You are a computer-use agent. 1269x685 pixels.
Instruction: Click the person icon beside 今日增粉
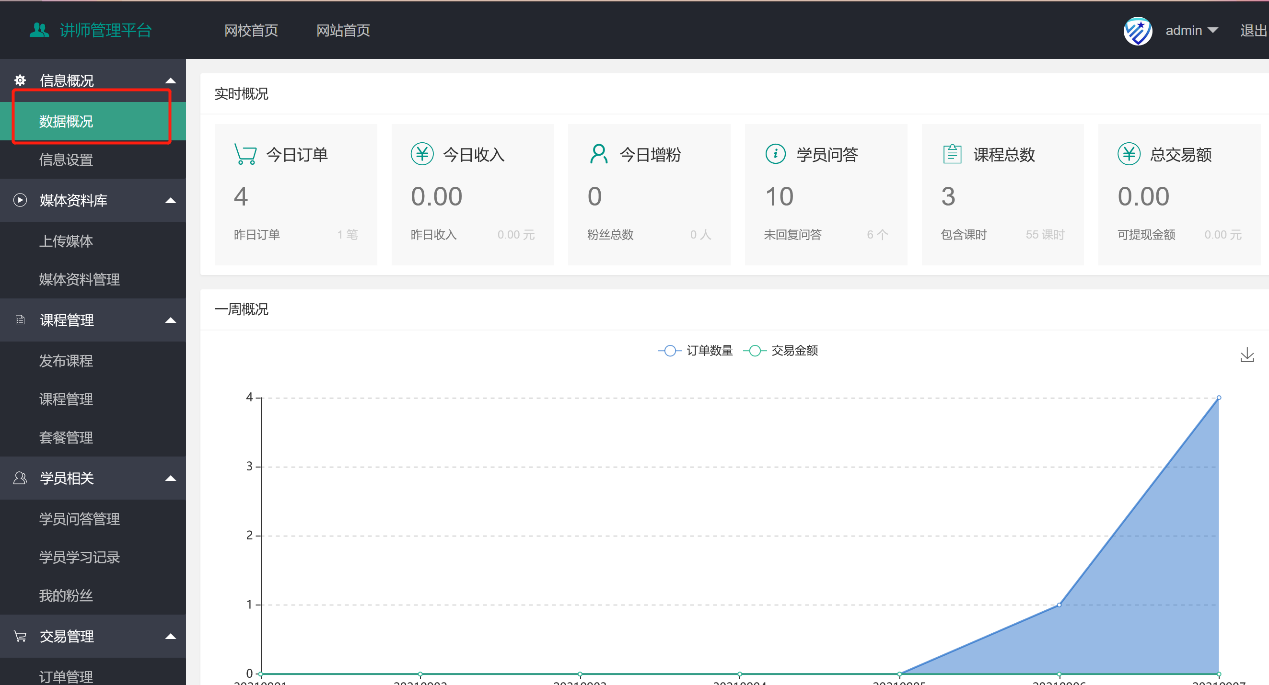tap(599, 154)
